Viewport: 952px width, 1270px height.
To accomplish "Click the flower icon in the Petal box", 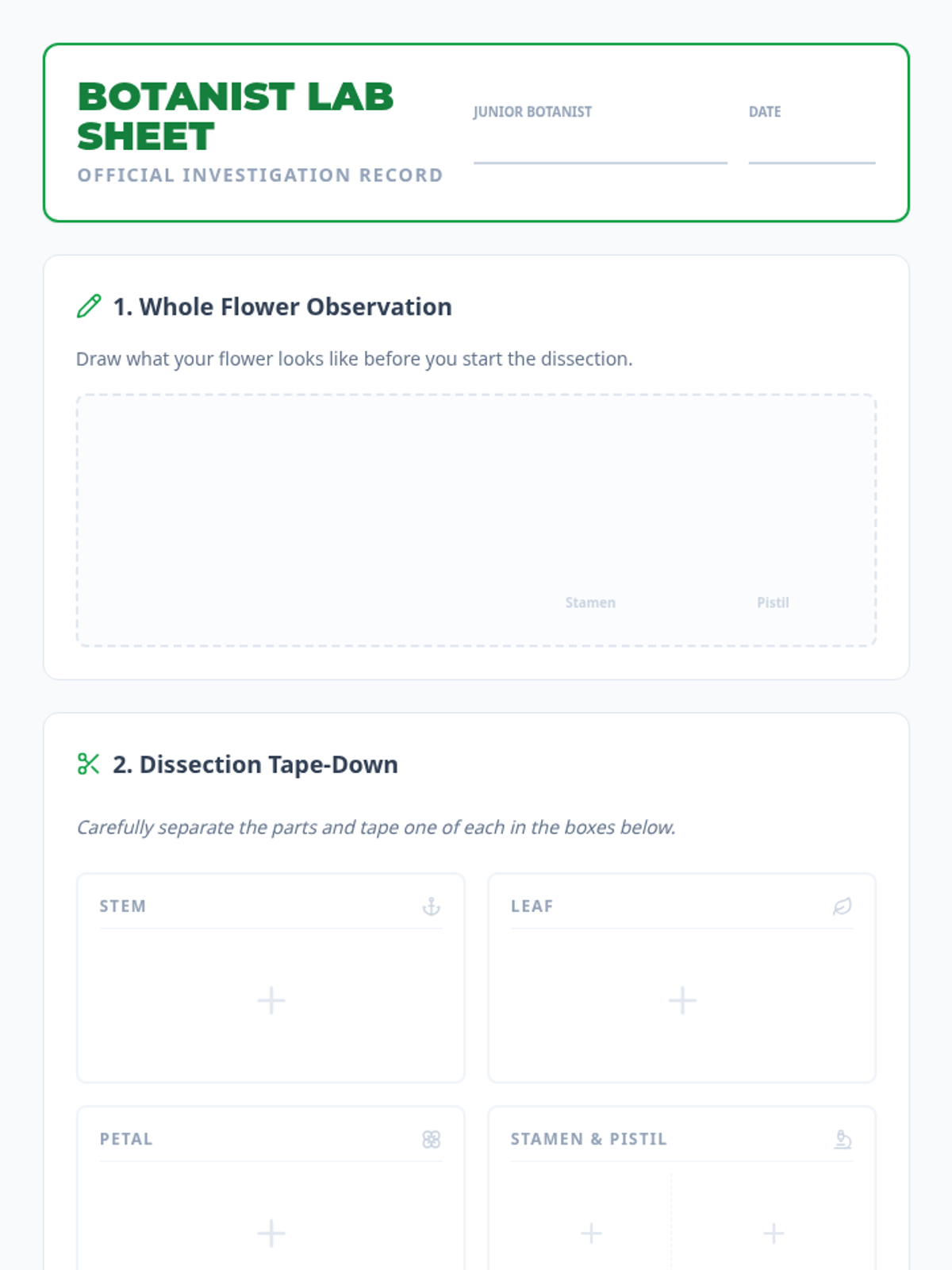I will [x=431, y=1139].
